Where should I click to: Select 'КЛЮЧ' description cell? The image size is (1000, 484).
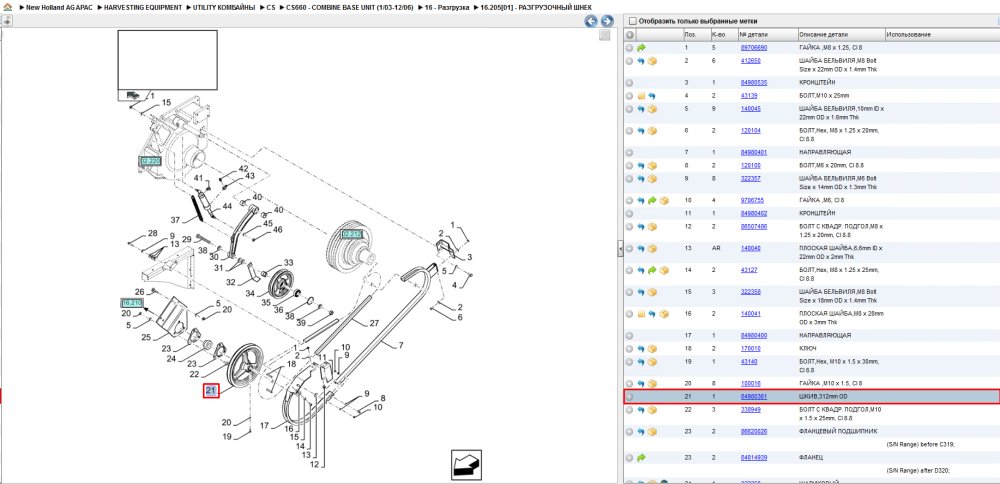pos(808,349)
